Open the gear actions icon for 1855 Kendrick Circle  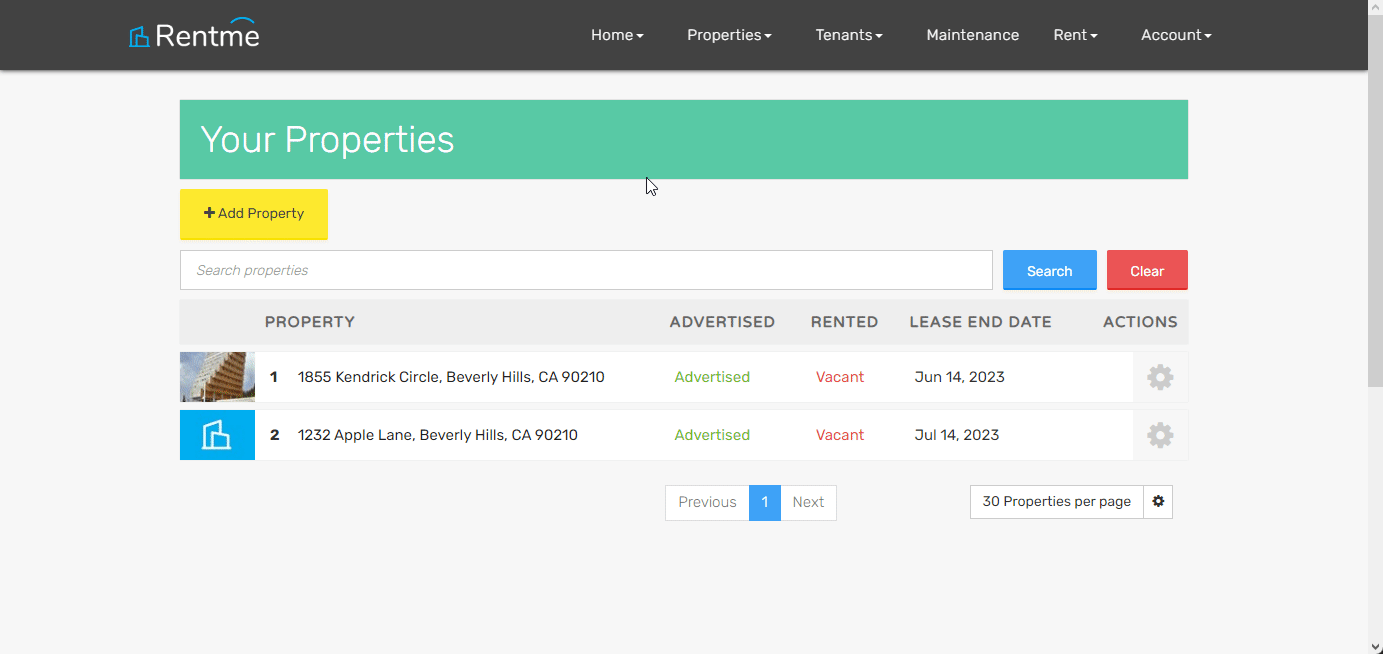[x=1159, y=377]
